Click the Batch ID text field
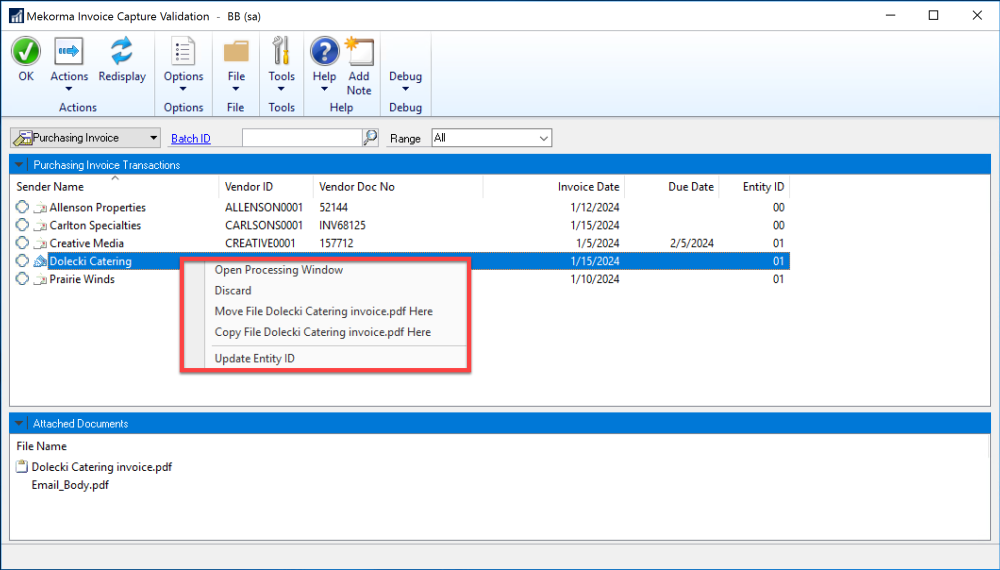1000x570 pixels. click(302, 137)
